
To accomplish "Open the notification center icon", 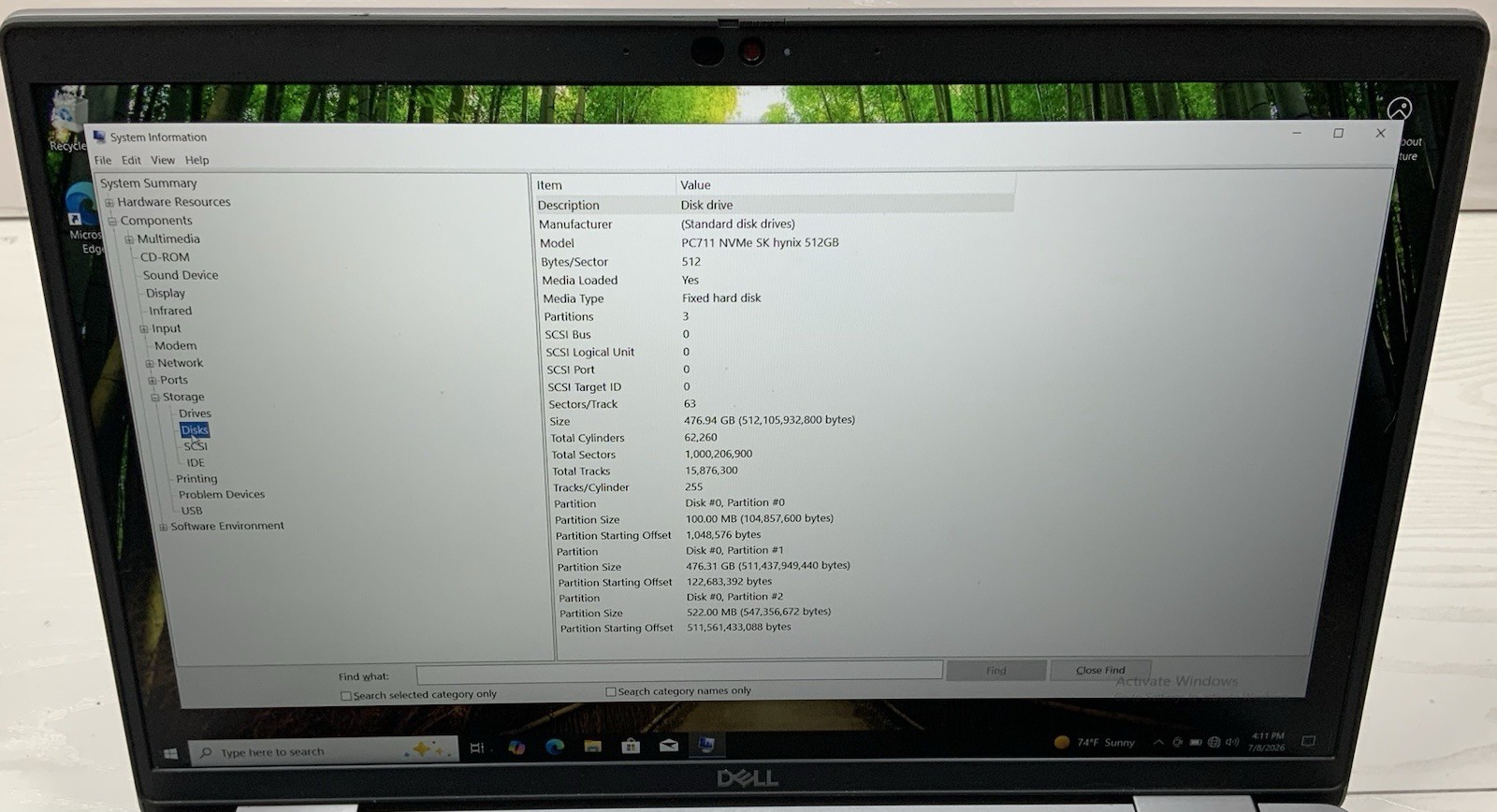I will pyautogui.click(x=1308, y=741).
